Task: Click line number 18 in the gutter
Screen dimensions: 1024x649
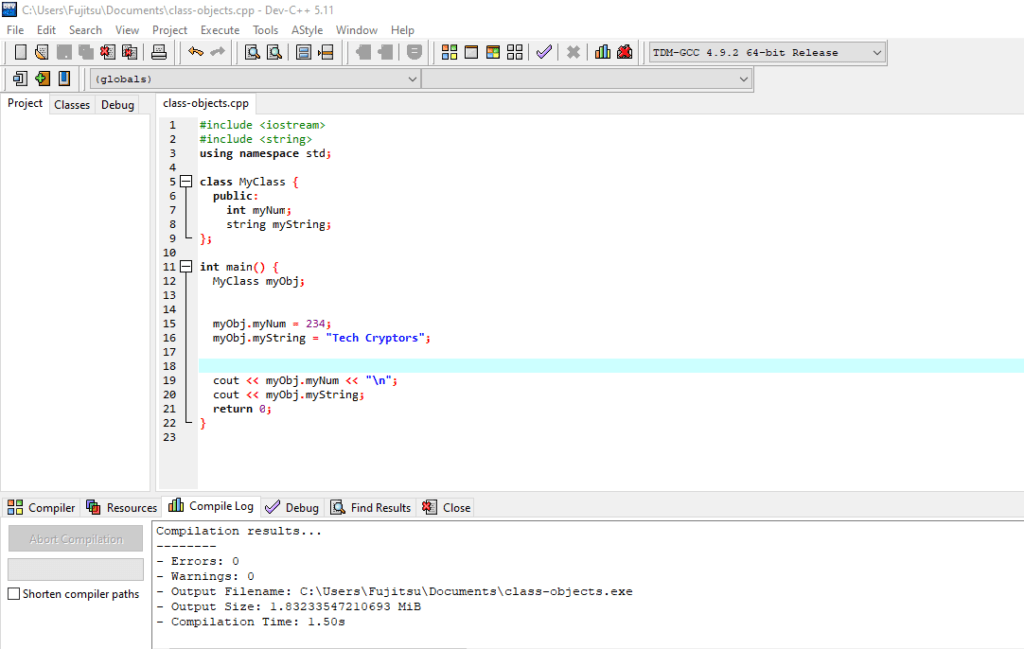Action: (x=170, y=366)
